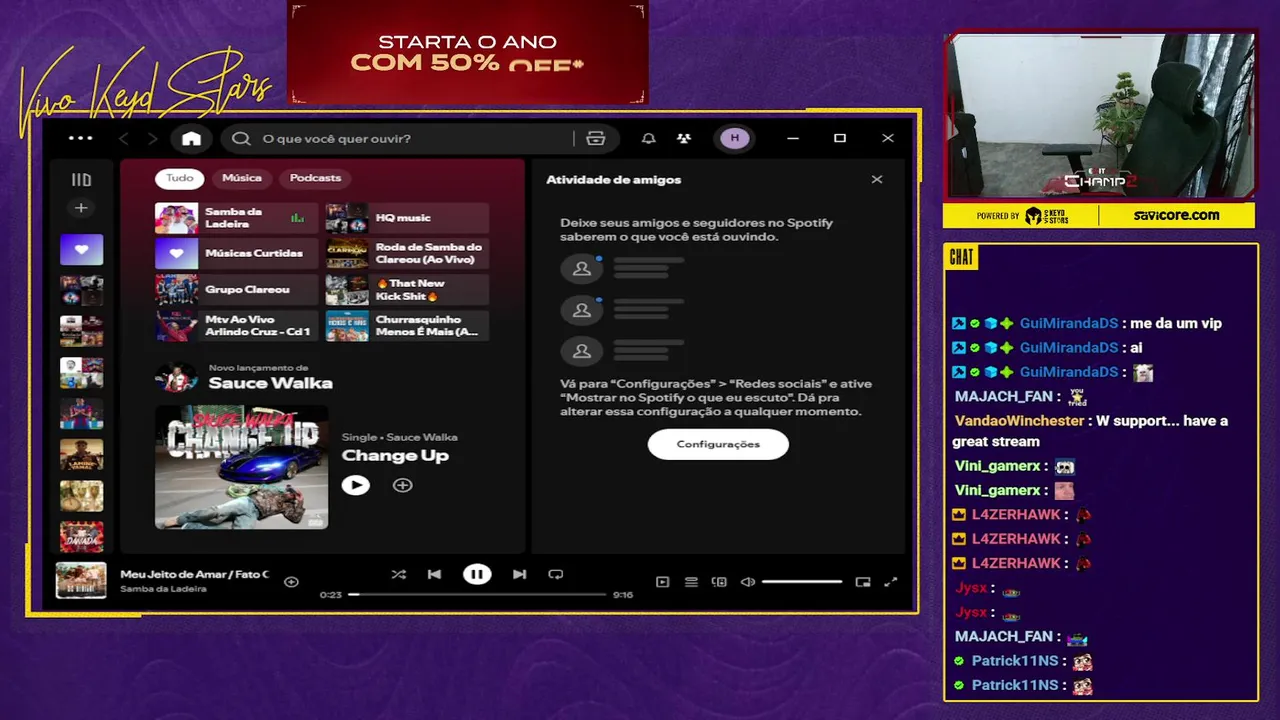Mute the volume

(x=747, y=582)
